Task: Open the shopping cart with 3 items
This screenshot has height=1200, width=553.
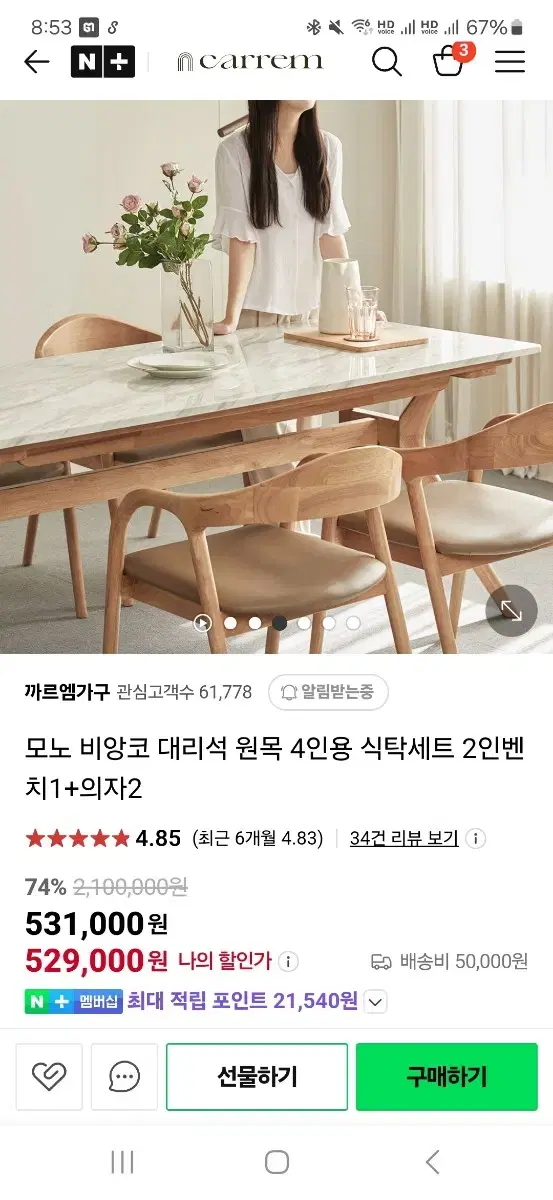Action: tap(449, 60)
